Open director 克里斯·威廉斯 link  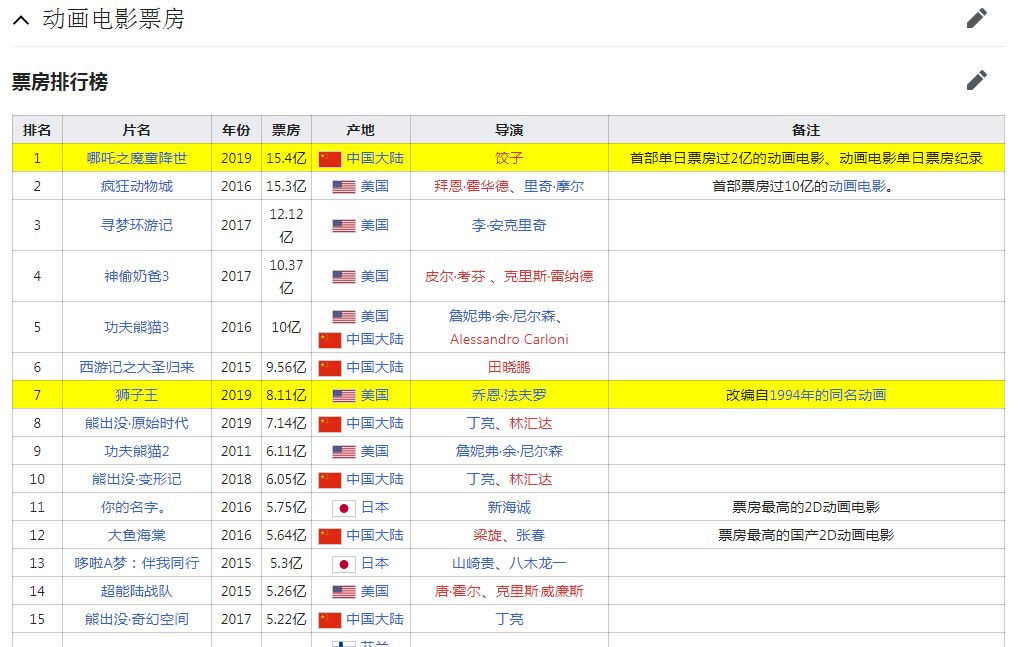coord(540,591)
